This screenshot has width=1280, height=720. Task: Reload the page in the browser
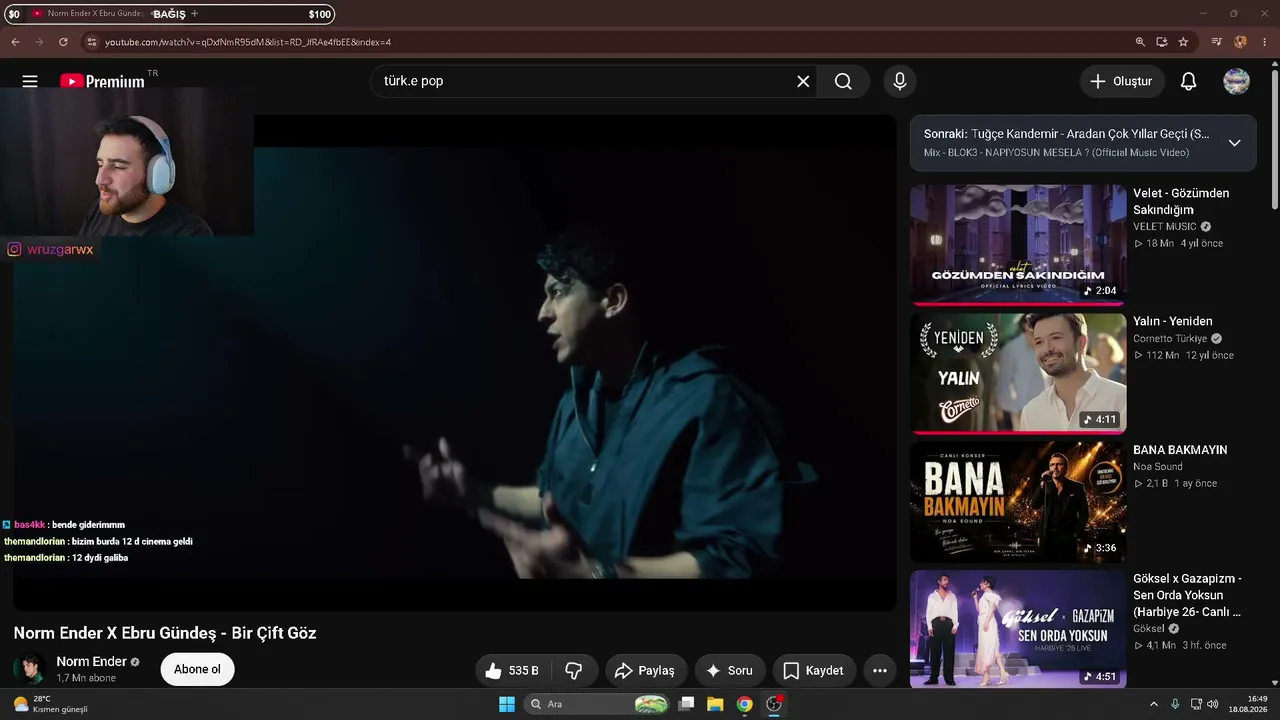(63, 42)
